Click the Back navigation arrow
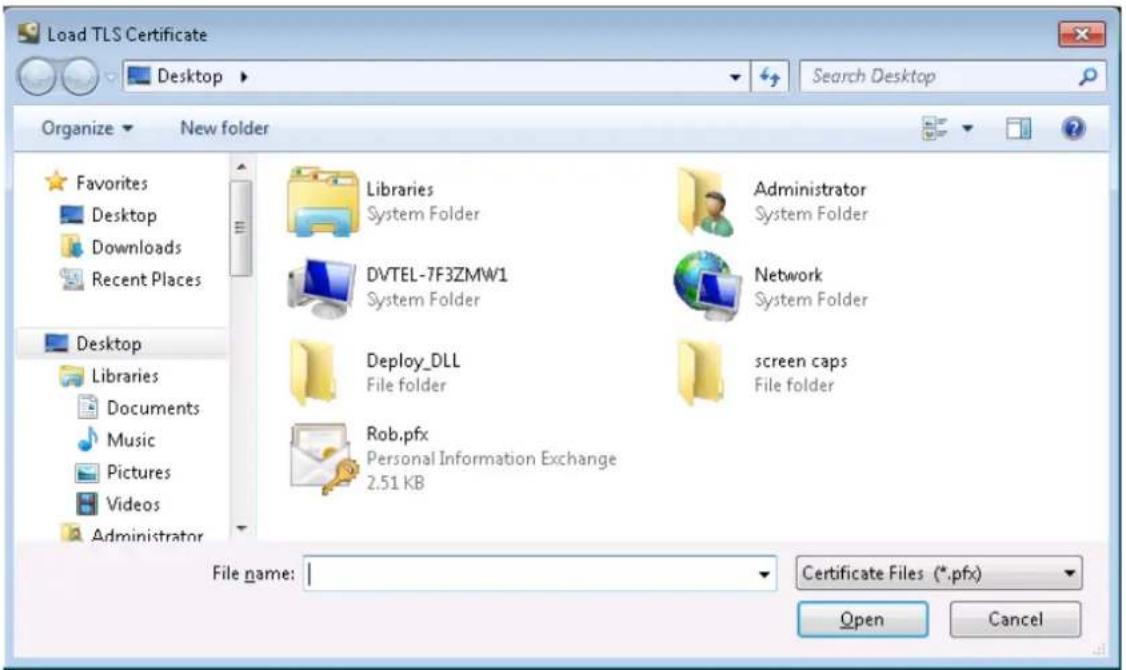 (37, 76)
